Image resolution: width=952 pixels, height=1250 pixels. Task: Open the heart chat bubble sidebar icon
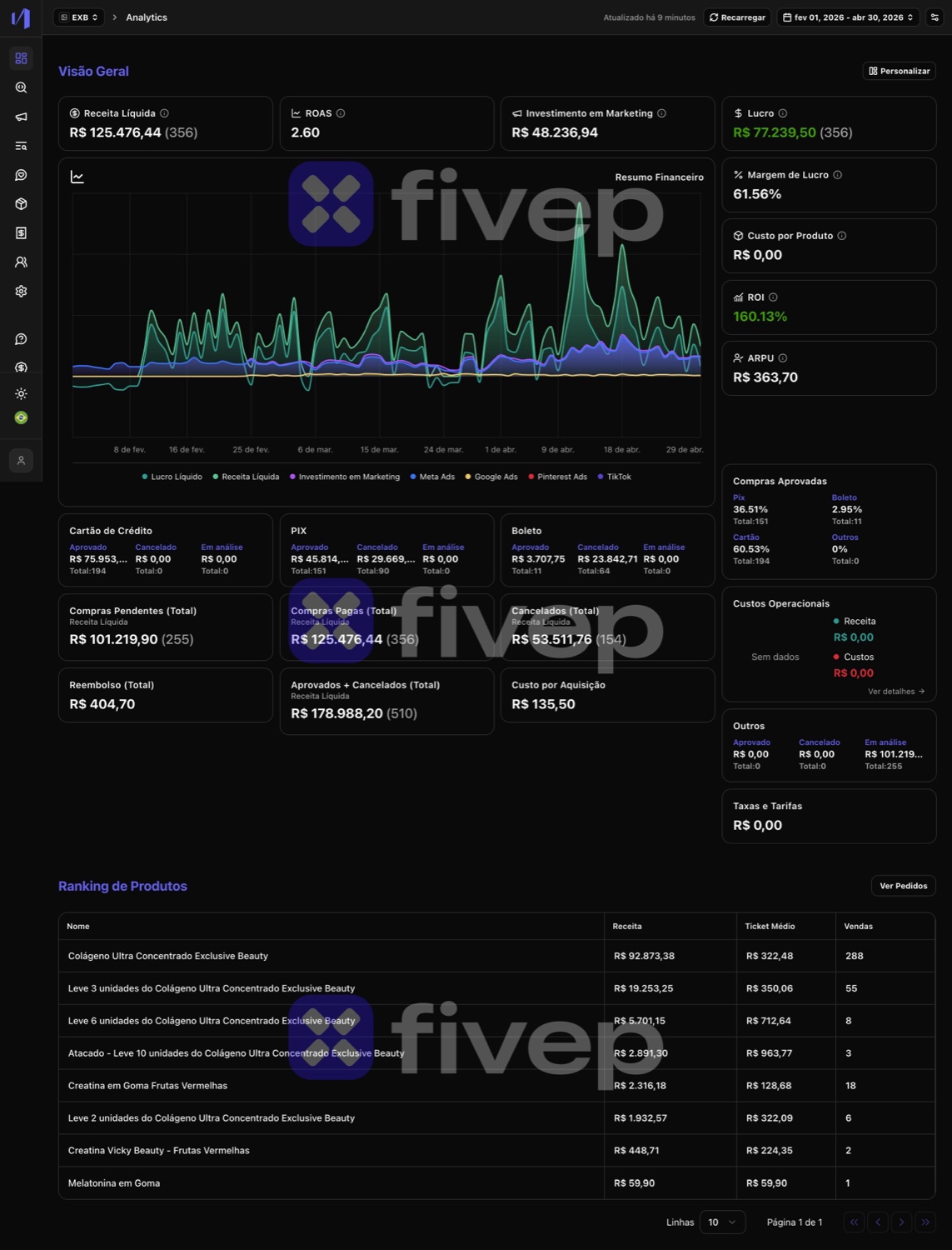pyautogui.click(x=21, y=175)
